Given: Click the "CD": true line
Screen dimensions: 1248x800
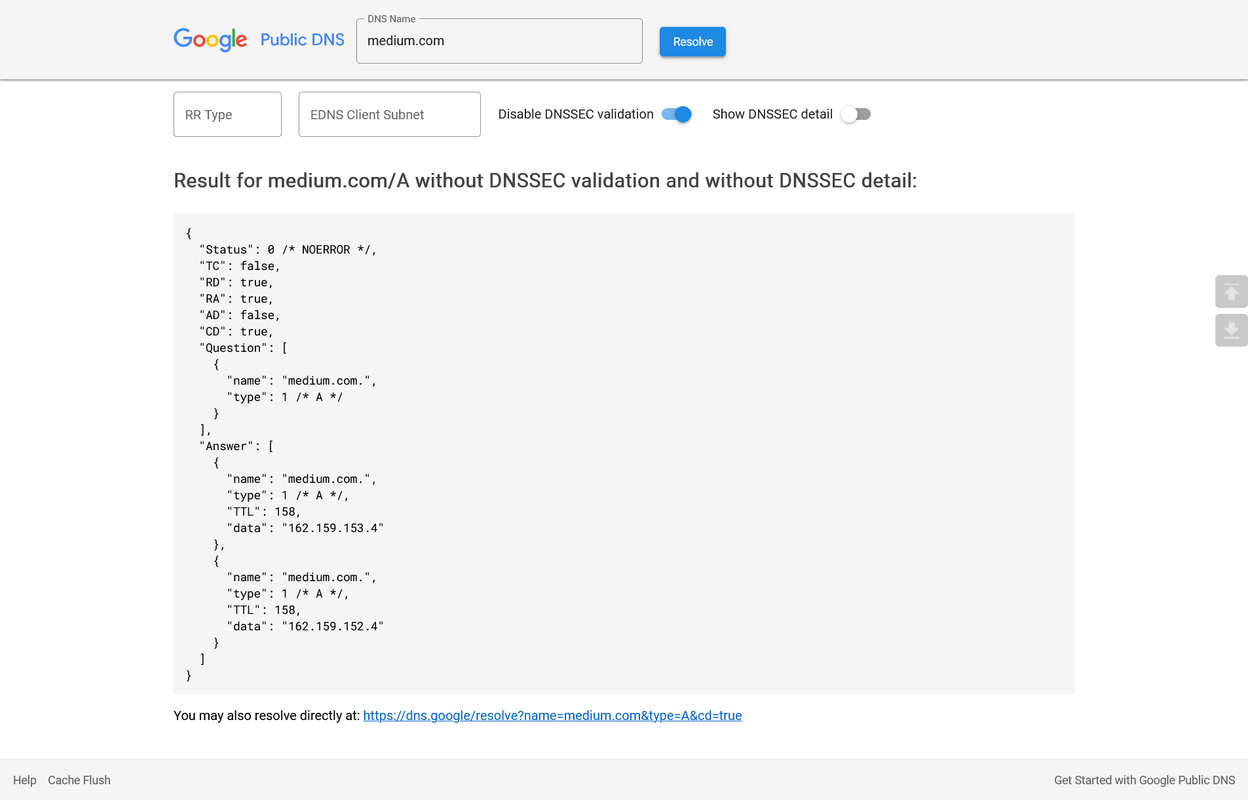Looking at the screenshot, I should pyautogui.click(x=236, y=331).
